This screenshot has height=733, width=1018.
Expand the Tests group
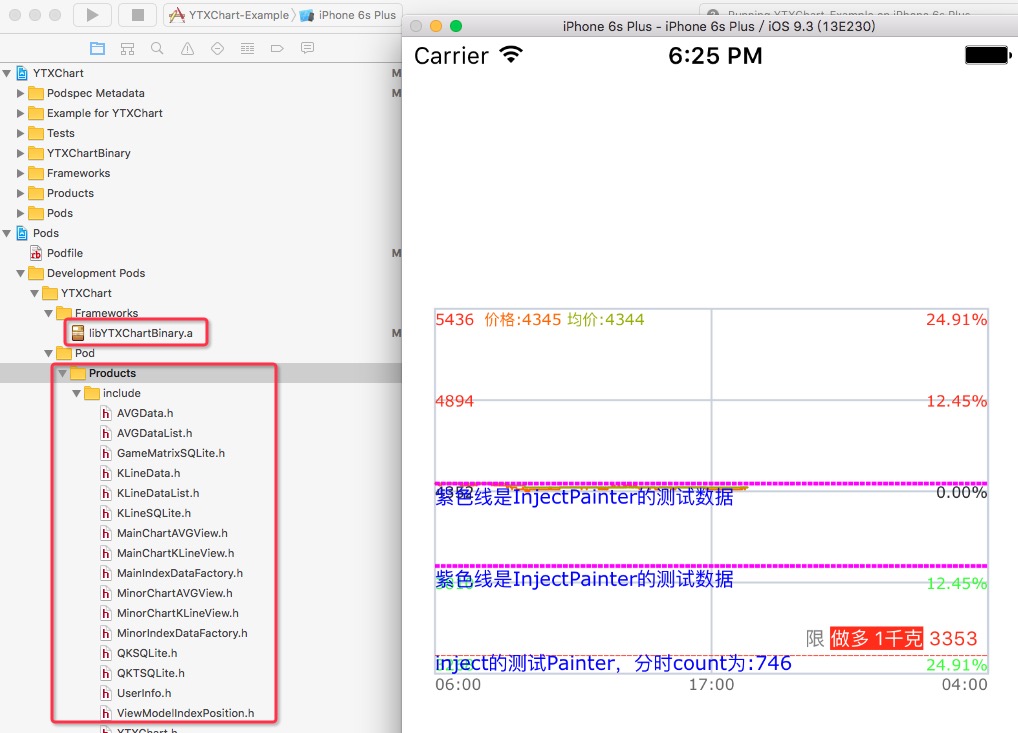click(19, 133)
